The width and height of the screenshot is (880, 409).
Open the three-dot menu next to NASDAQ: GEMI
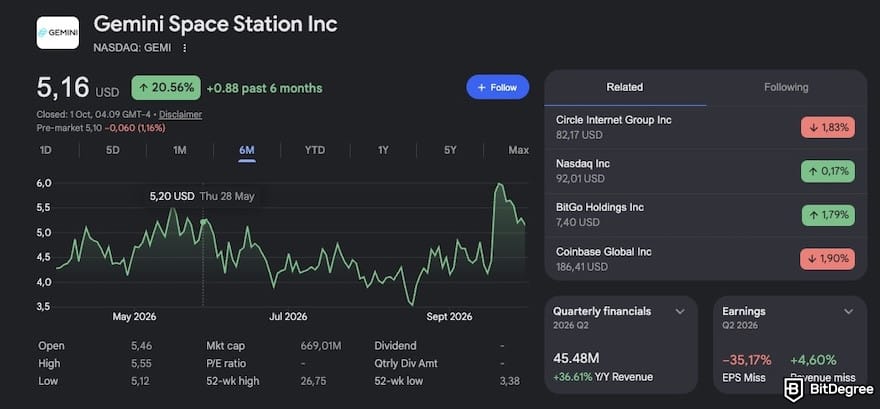pos(185,48)
